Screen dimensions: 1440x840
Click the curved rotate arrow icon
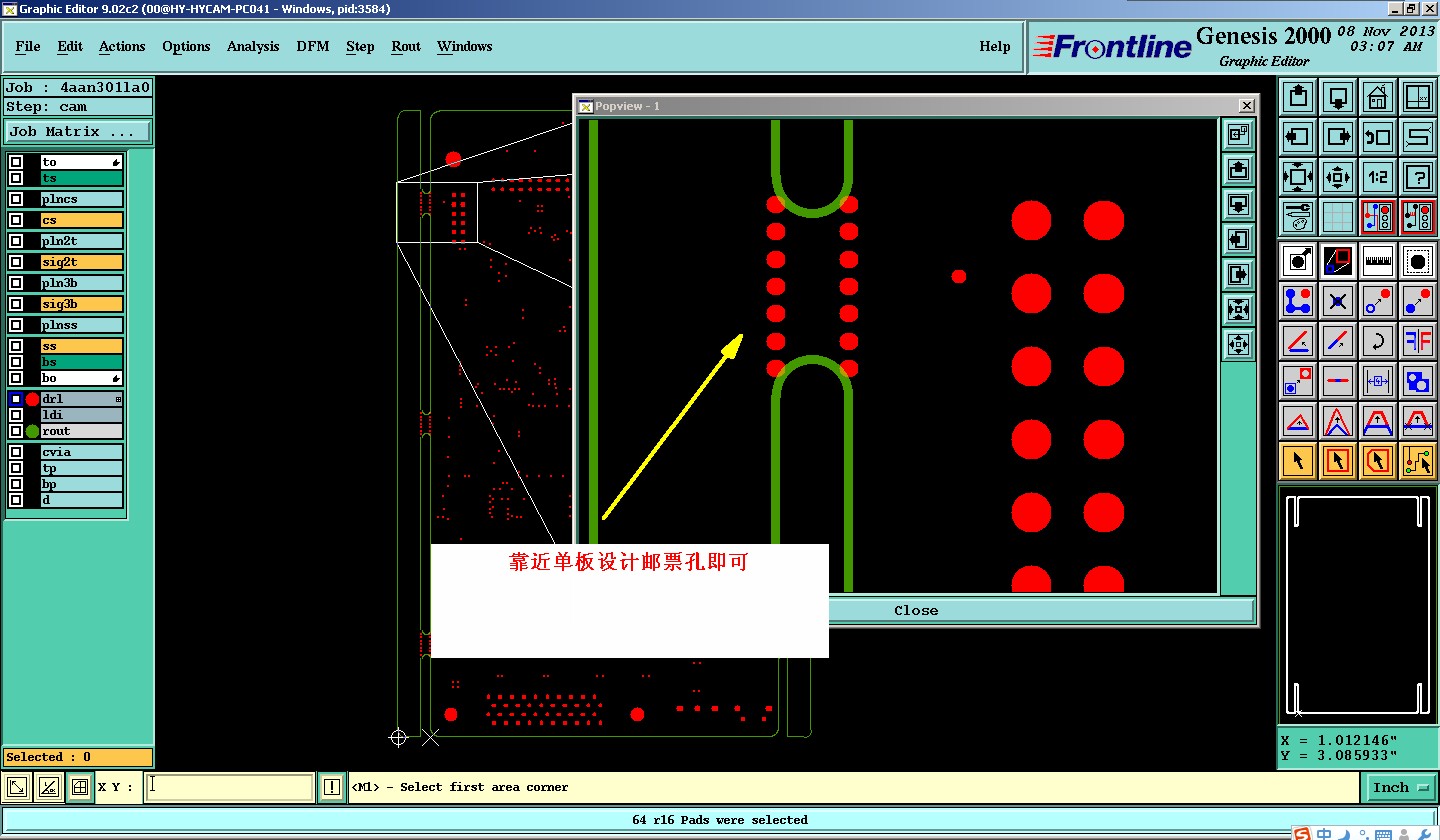pos(1378,341)
